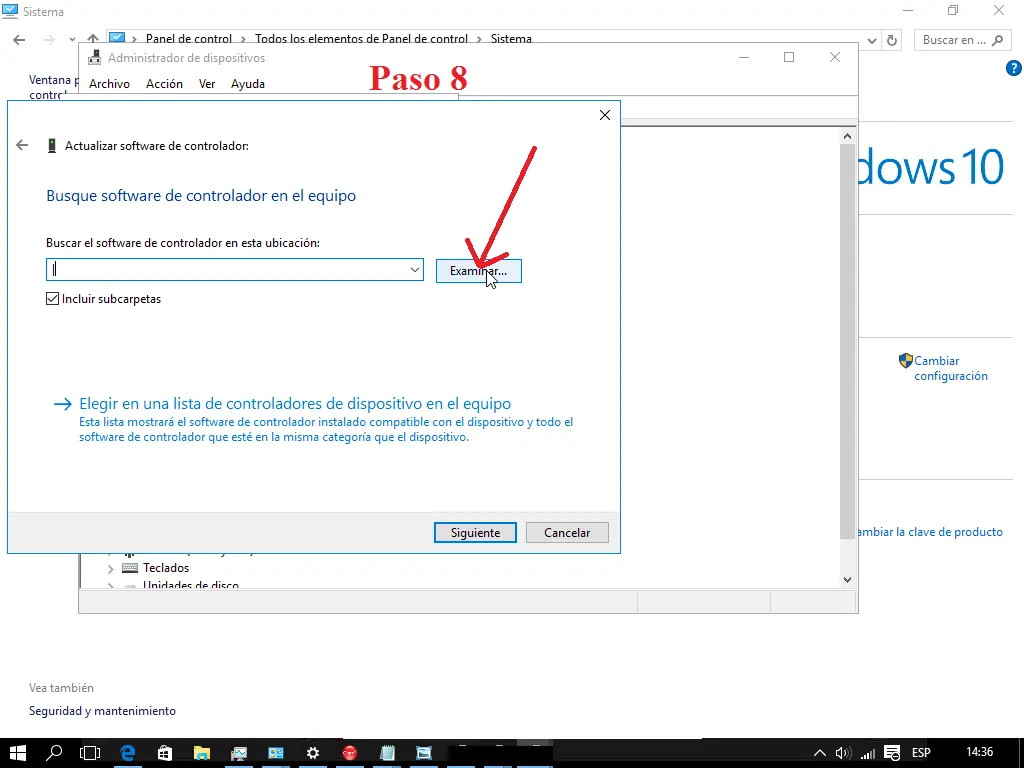1024x768 pixels.
Task: Open File Explorer from the taskbar
Action: point(202,753)
